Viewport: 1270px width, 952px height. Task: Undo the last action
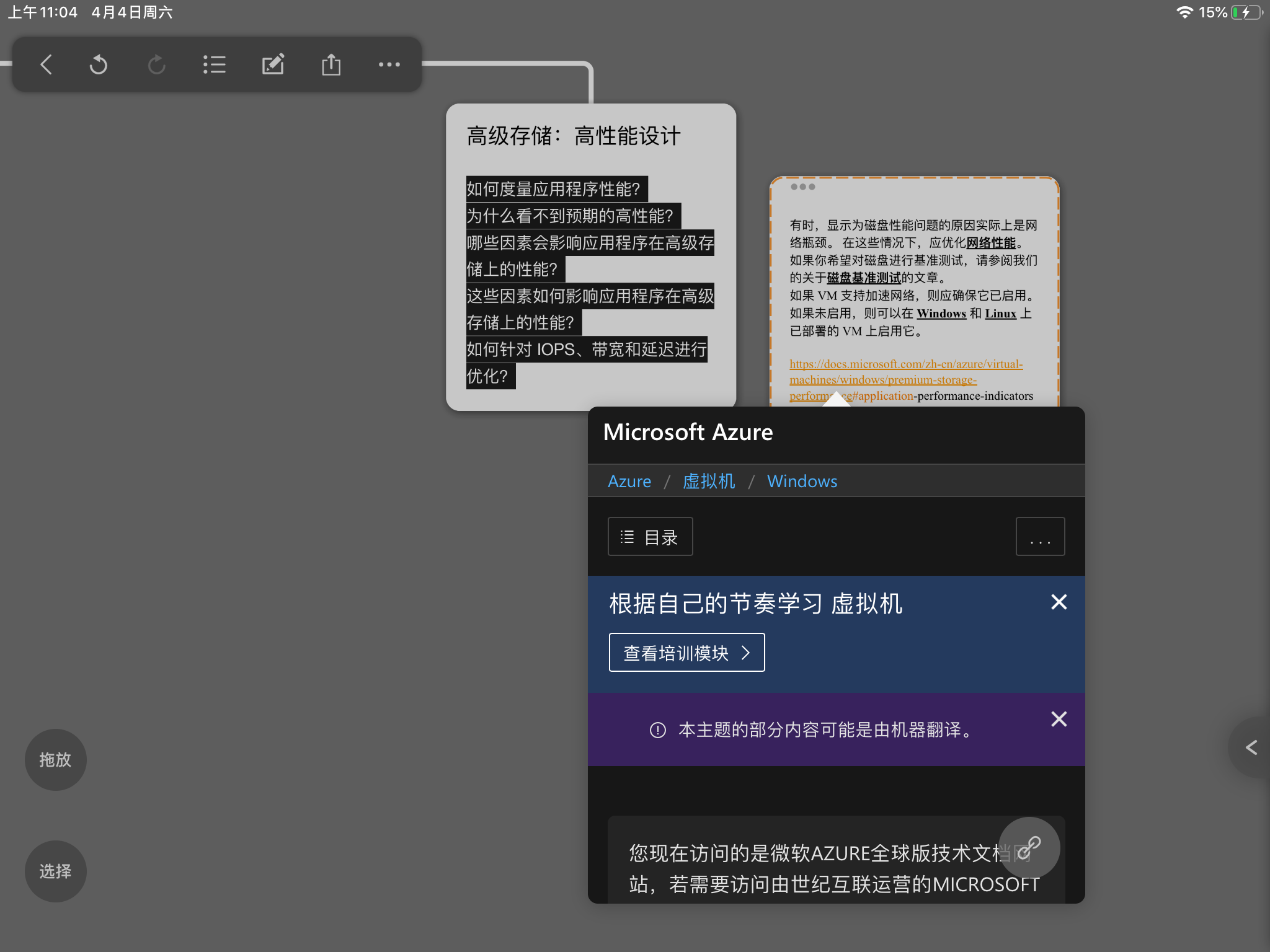pos(98,64)
